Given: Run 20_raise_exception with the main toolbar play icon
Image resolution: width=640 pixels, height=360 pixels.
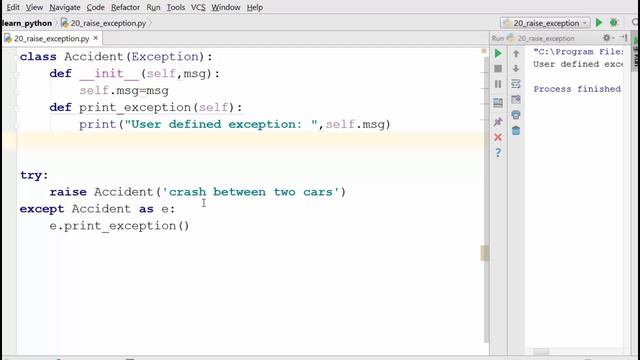Looking at the screenshot, I should click(x=599, y=23).
